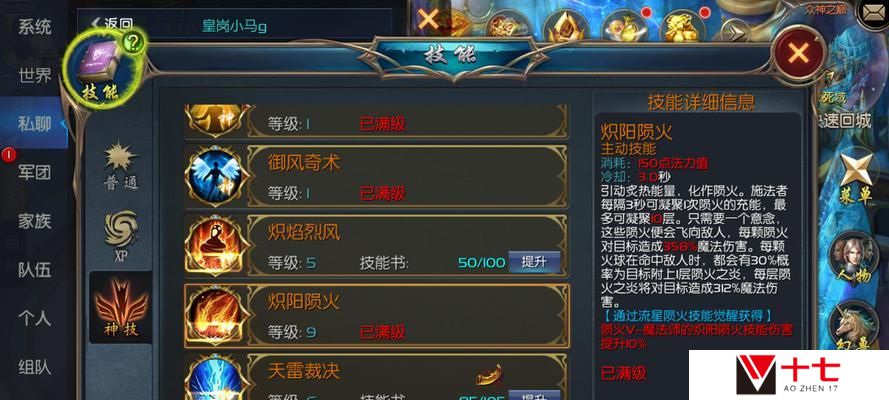Screen dimensions: 889x400
Task: Click the 御风奇术 winged skill icon
Action: [x=215, y=176]
